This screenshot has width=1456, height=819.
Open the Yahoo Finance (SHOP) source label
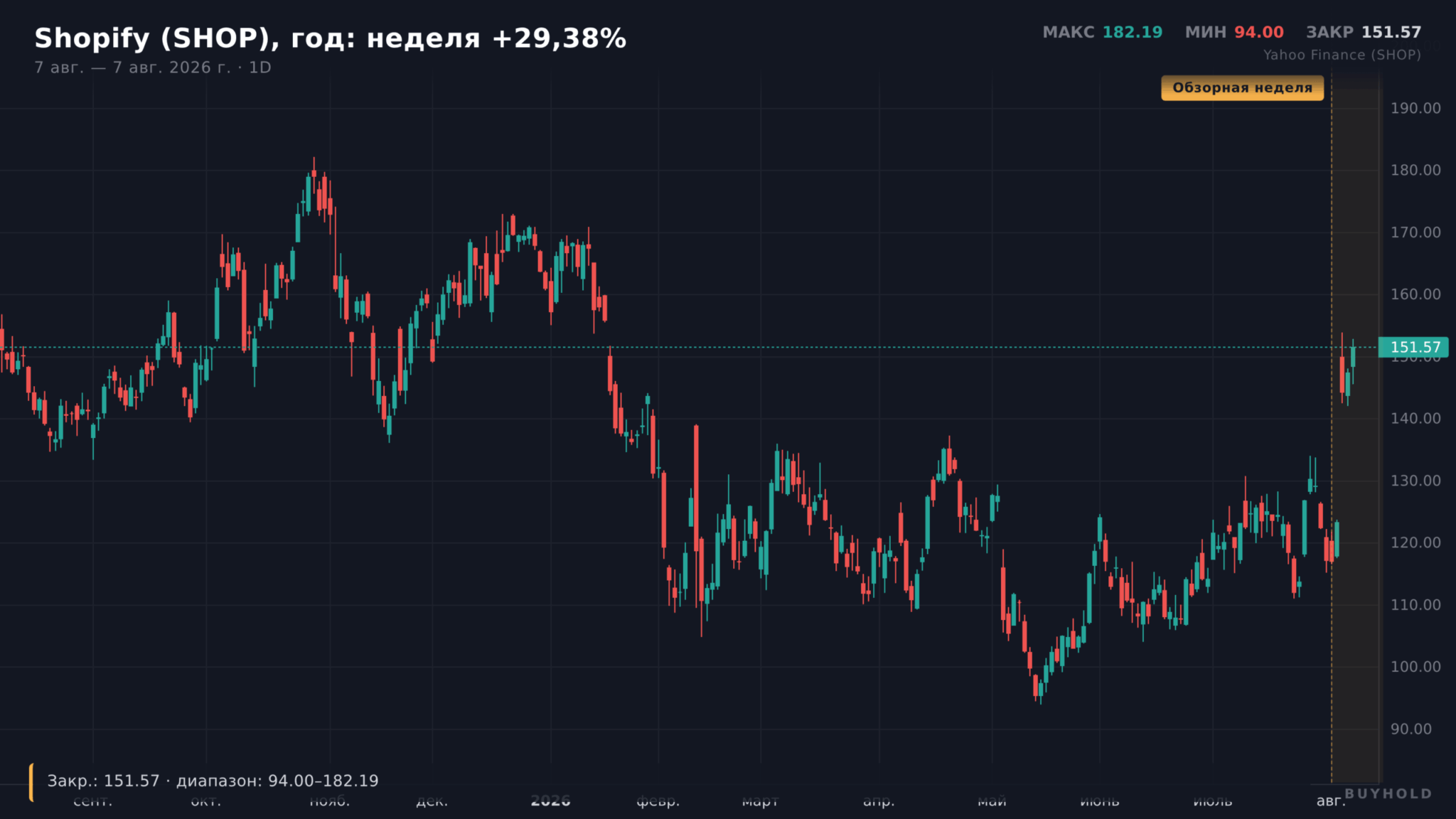(x=1342, y=55)
